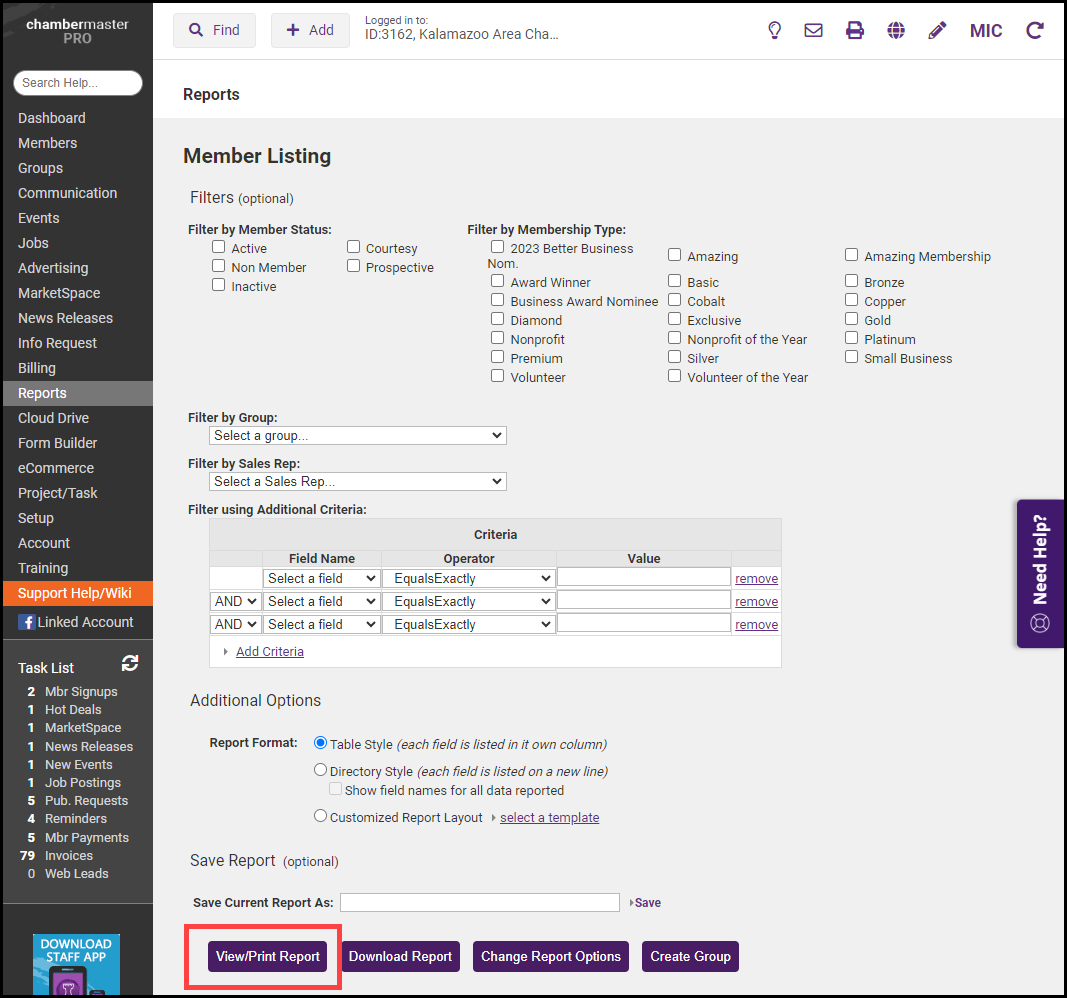Open the Facebook Linked Account item

click(x=76, y=622)
